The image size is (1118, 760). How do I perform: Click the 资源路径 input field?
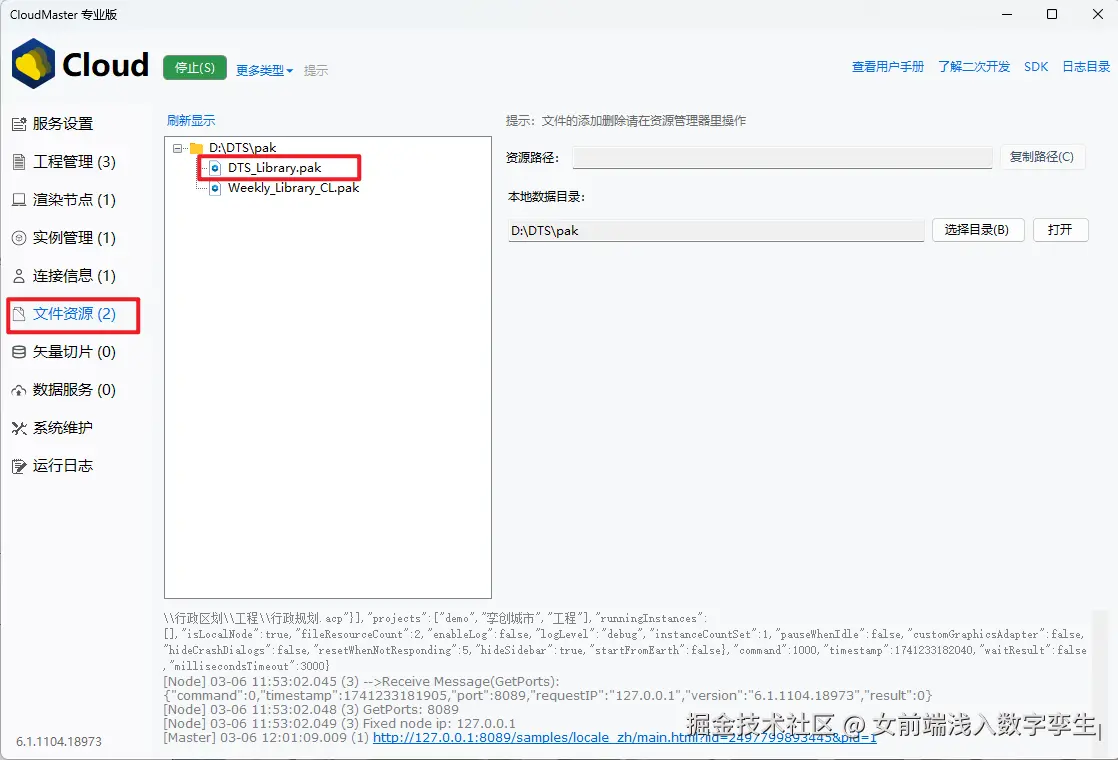[x=782, y=158]
